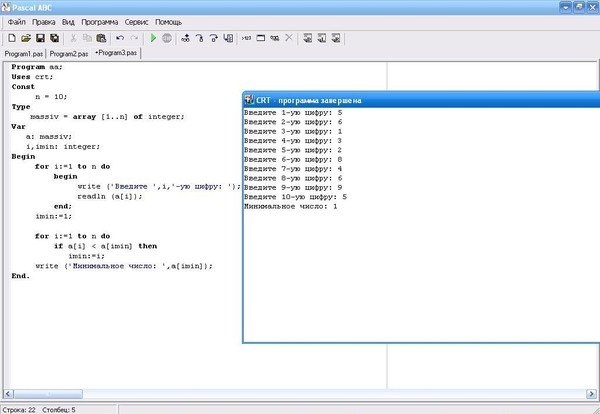This screenshot has width=600, height=414.
Task: Save all files with stacked floppy icon
Action: point(55,38)
